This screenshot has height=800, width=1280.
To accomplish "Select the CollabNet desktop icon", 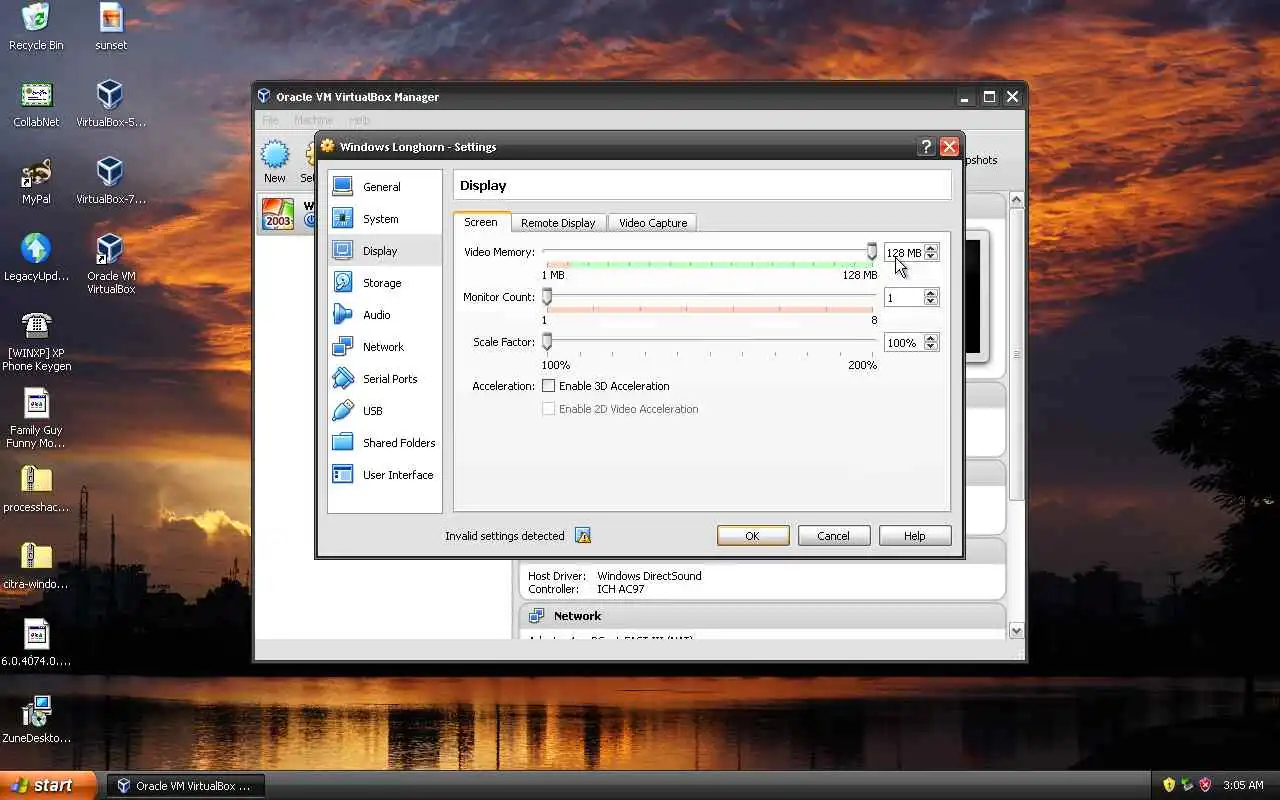I will [x=36, y=104].
